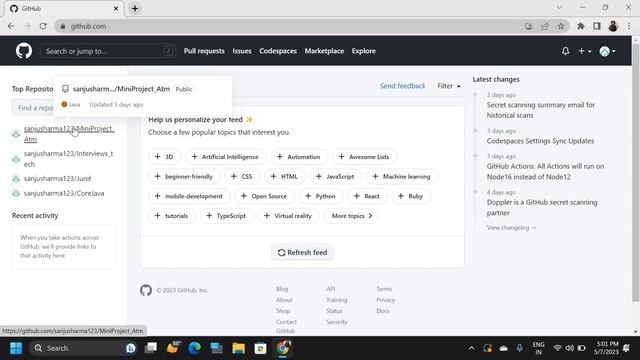Add the 3D topic

[164, 157]
